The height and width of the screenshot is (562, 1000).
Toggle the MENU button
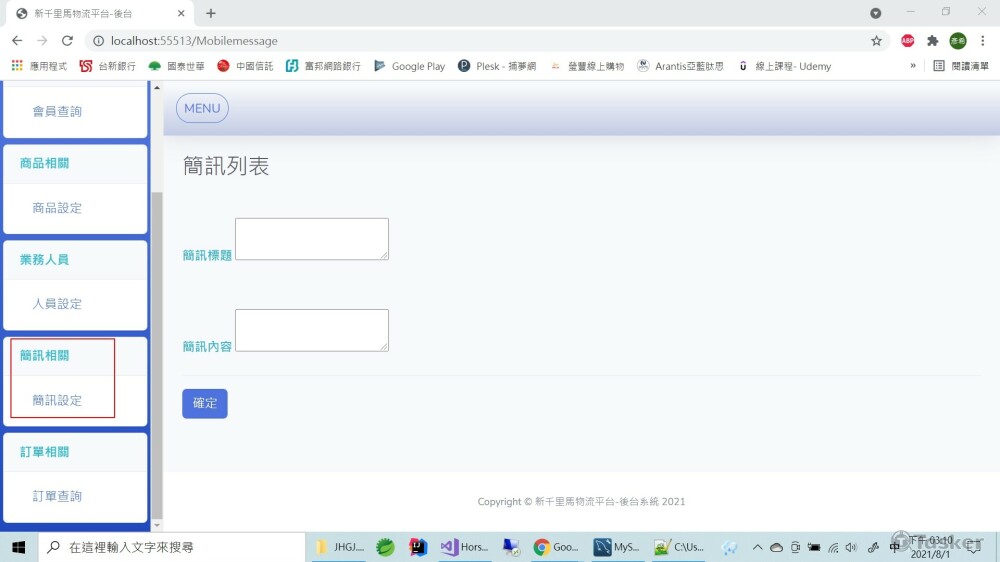pos(202,108)
